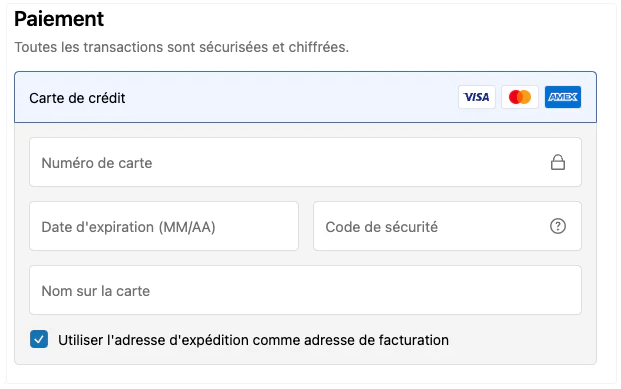Screen dimensions: 621x389
Task: Uncheck the use shipping address as billing checkbox
Action: click(x=39, y=339)
